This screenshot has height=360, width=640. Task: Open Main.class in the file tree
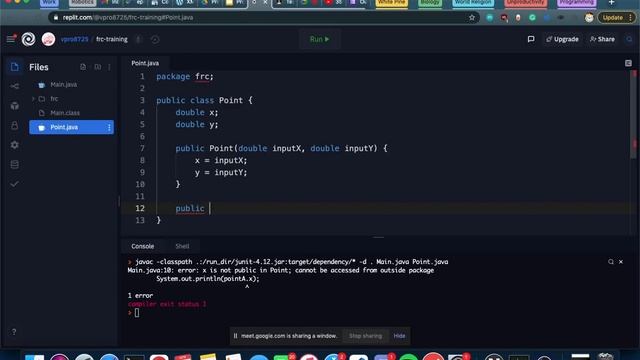[x=65, y=113]
